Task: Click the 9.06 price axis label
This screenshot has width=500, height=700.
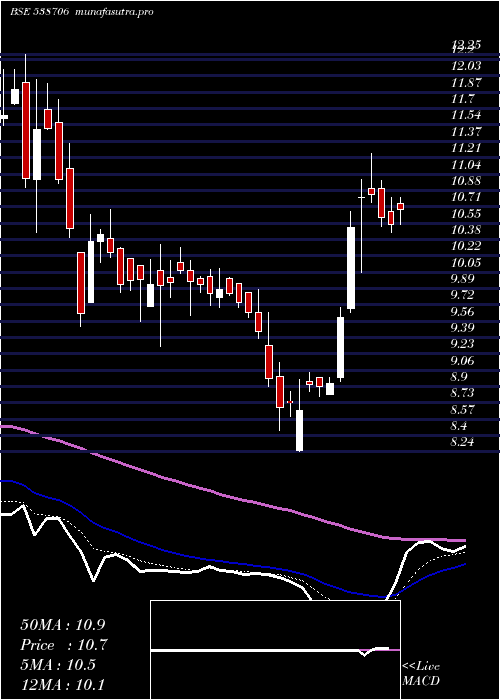Action: pyautogui.click(x=464, y=360)
